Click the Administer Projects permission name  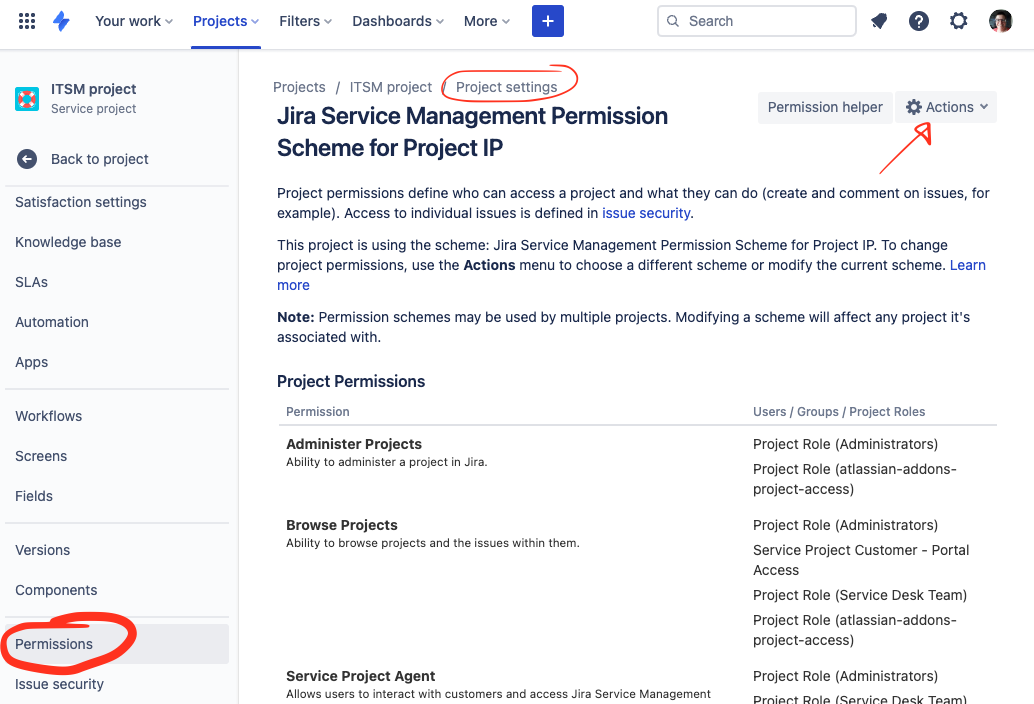(354, 444)
